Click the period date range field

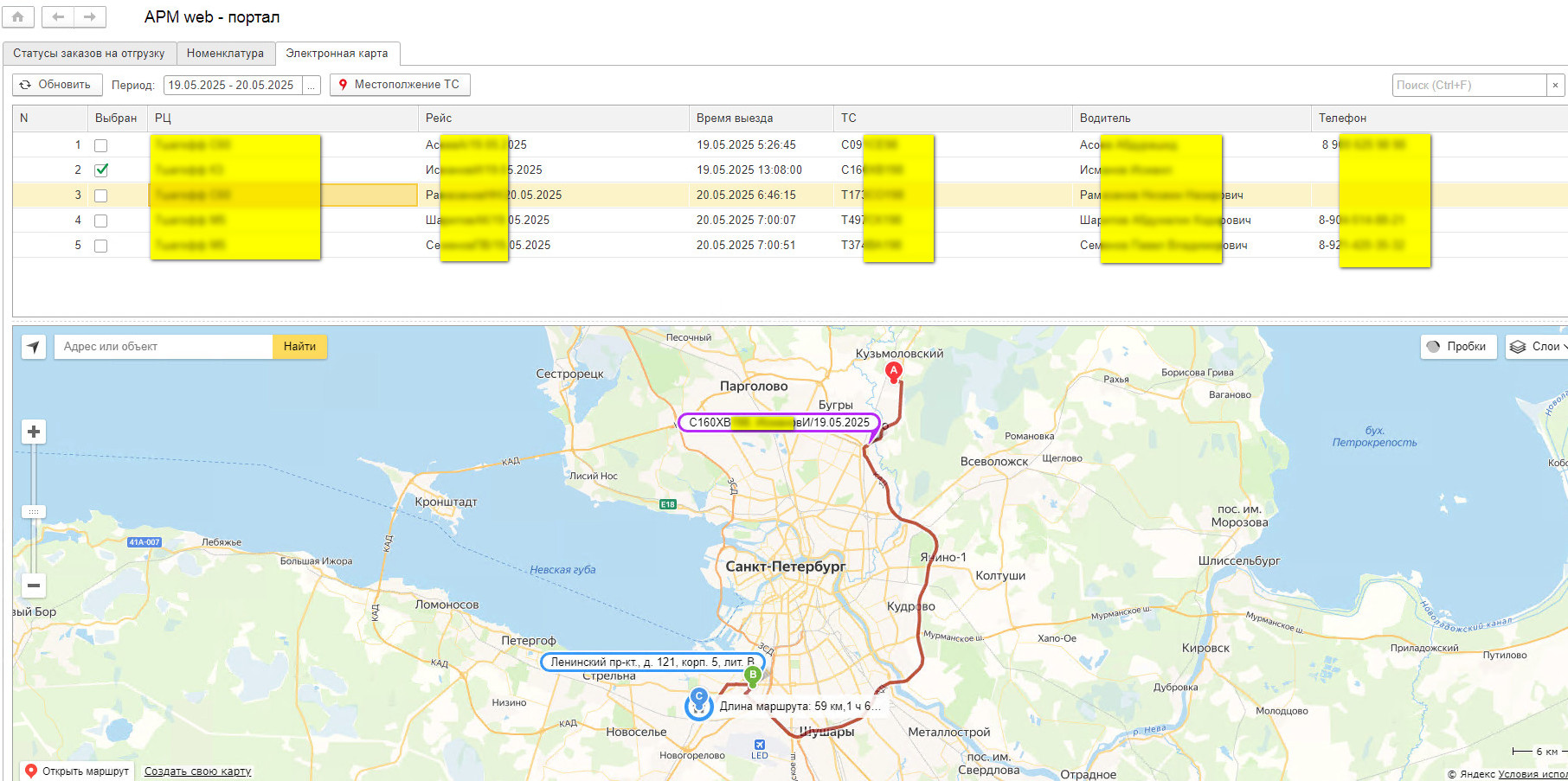pyautogui.click(x=232, y=85)
